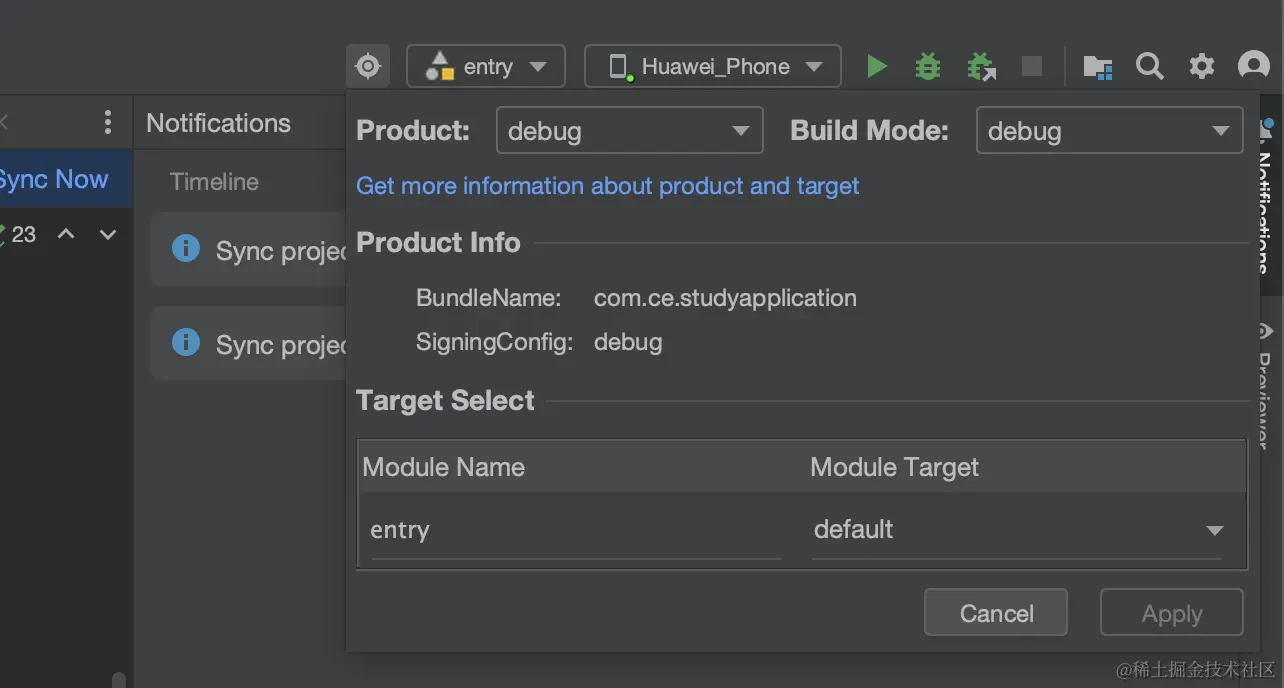Open Module Target default dropdown
The width and height of the screenshot is (1284, 688).
[1017, 530]
